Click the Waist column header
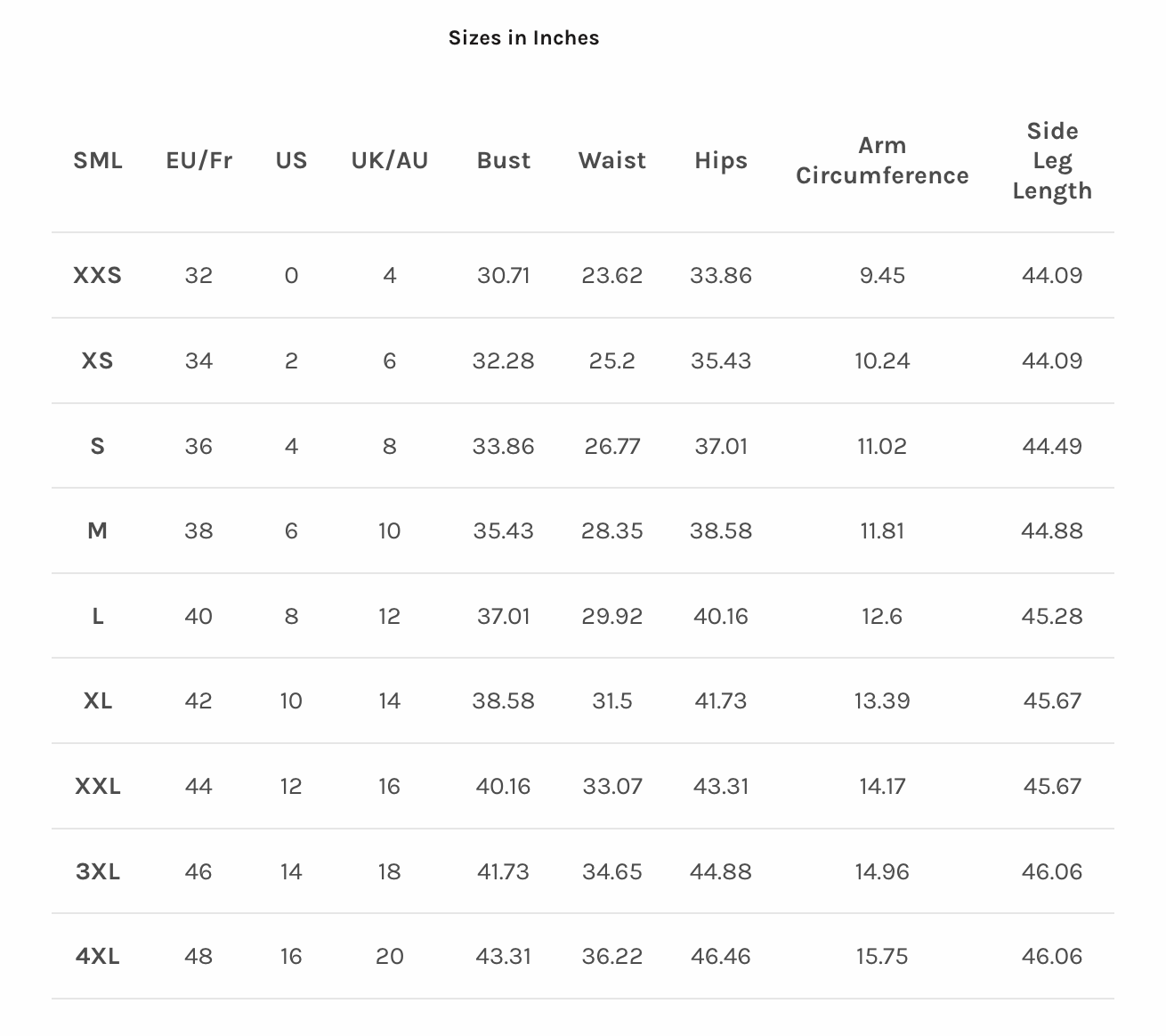The width and height of the screenshot is (1166, 1036). (x=612, y=160)
